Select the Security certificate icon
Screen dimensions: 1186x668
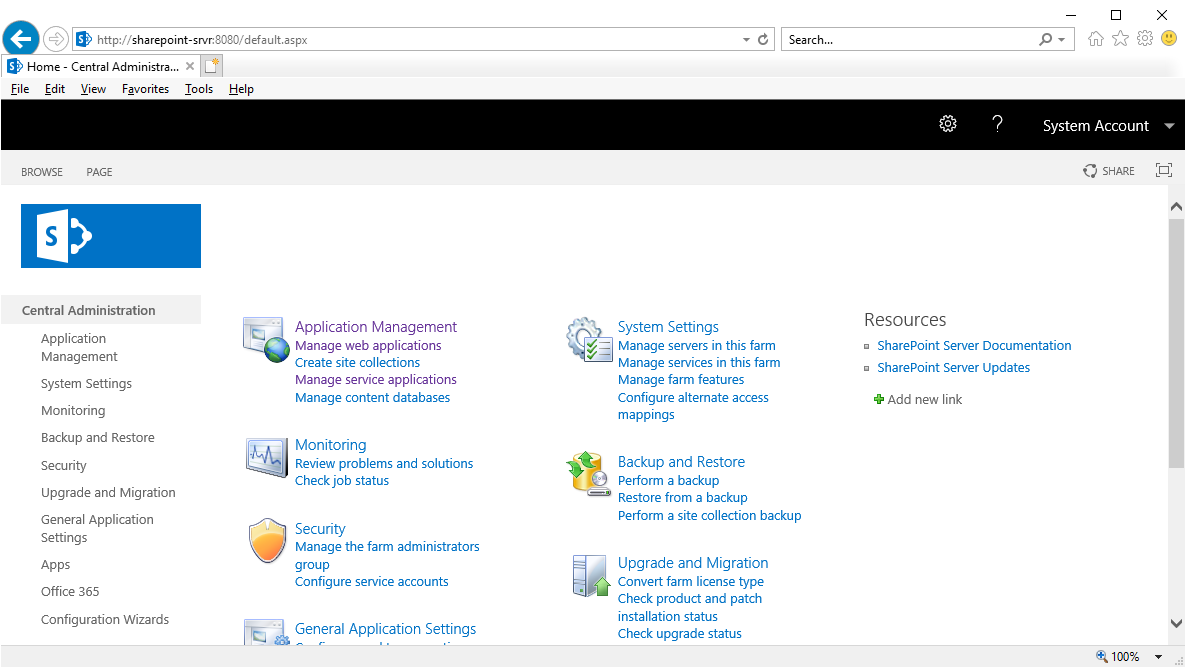[x=266, y=541]
